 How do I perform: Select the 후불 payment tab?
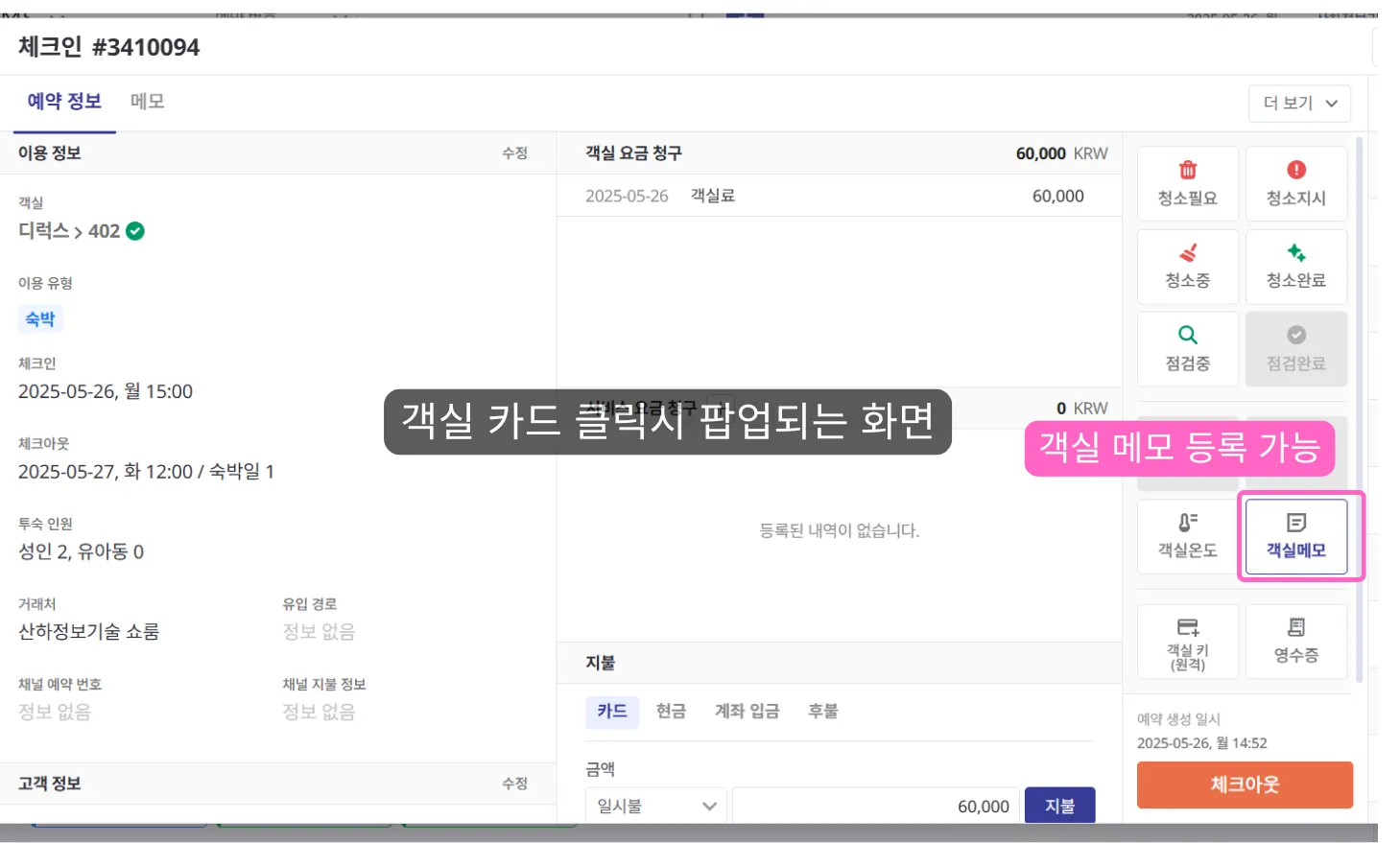pyautogui.click(x=823, y=712)
